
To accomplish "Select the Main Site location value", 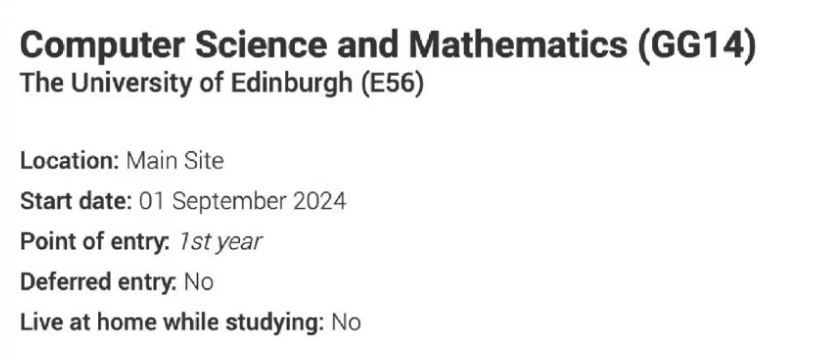I will pos(175,161).
